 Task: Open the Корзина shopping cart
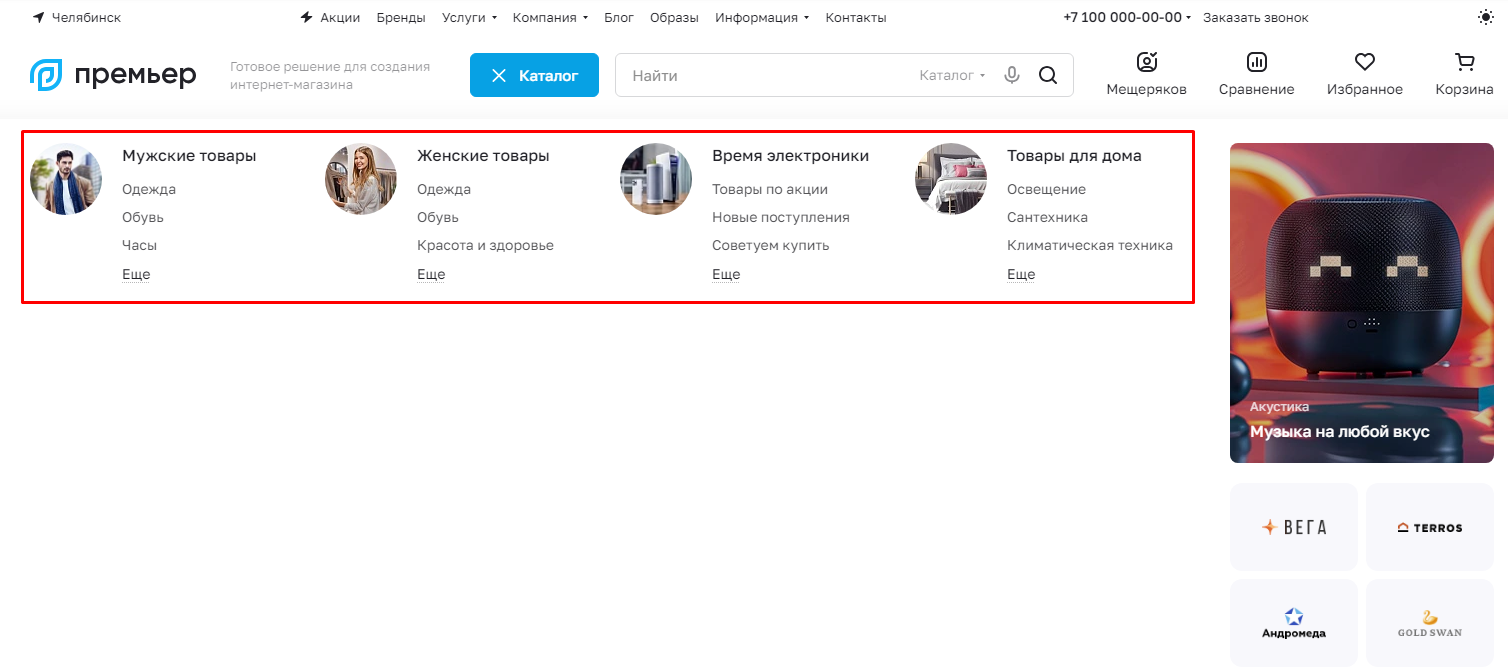tap(1464, 75)
